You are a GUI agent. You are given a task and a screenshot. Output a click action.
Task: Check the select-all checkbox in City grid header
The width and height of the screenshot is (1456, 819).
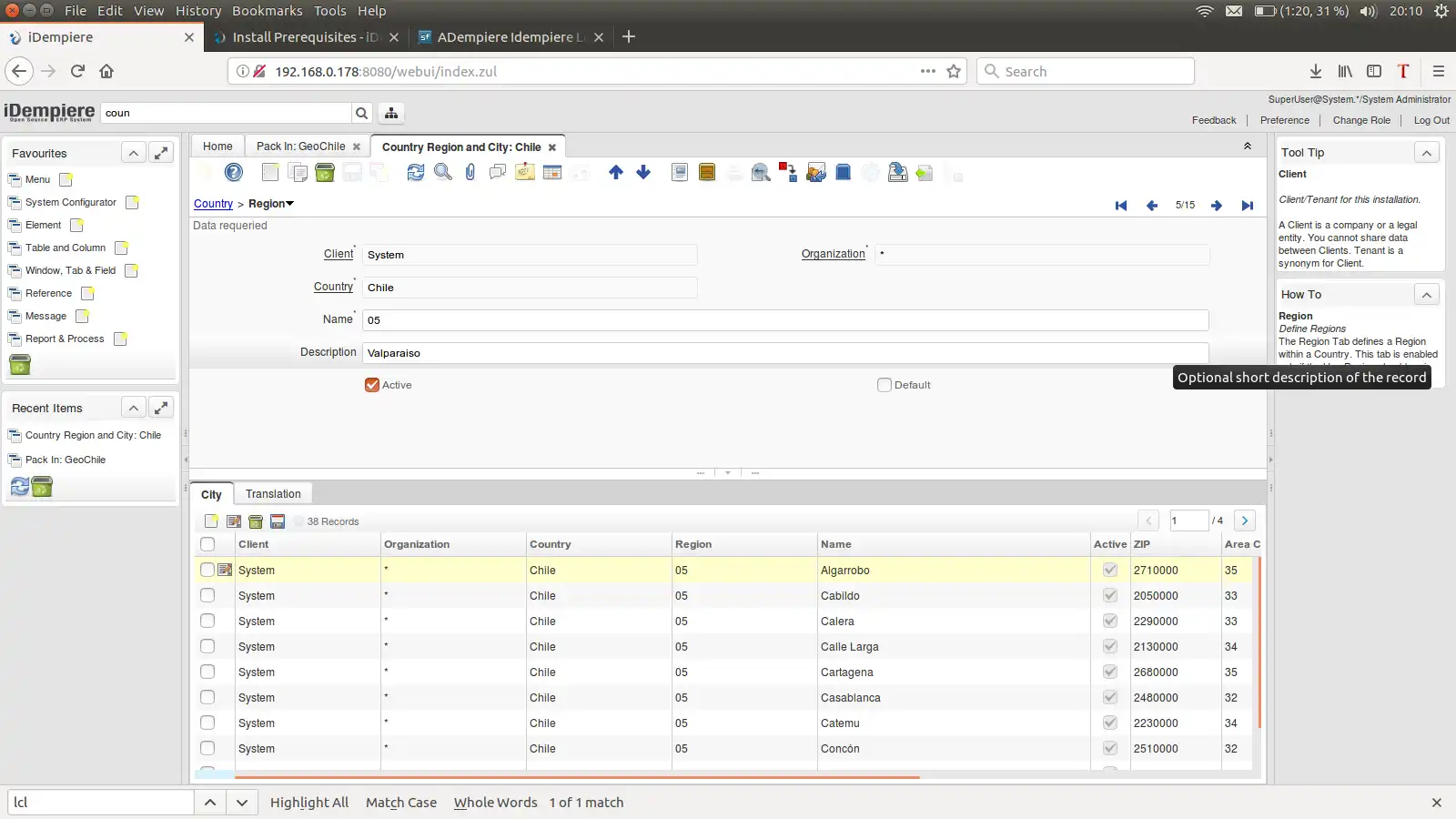(207, 544)
